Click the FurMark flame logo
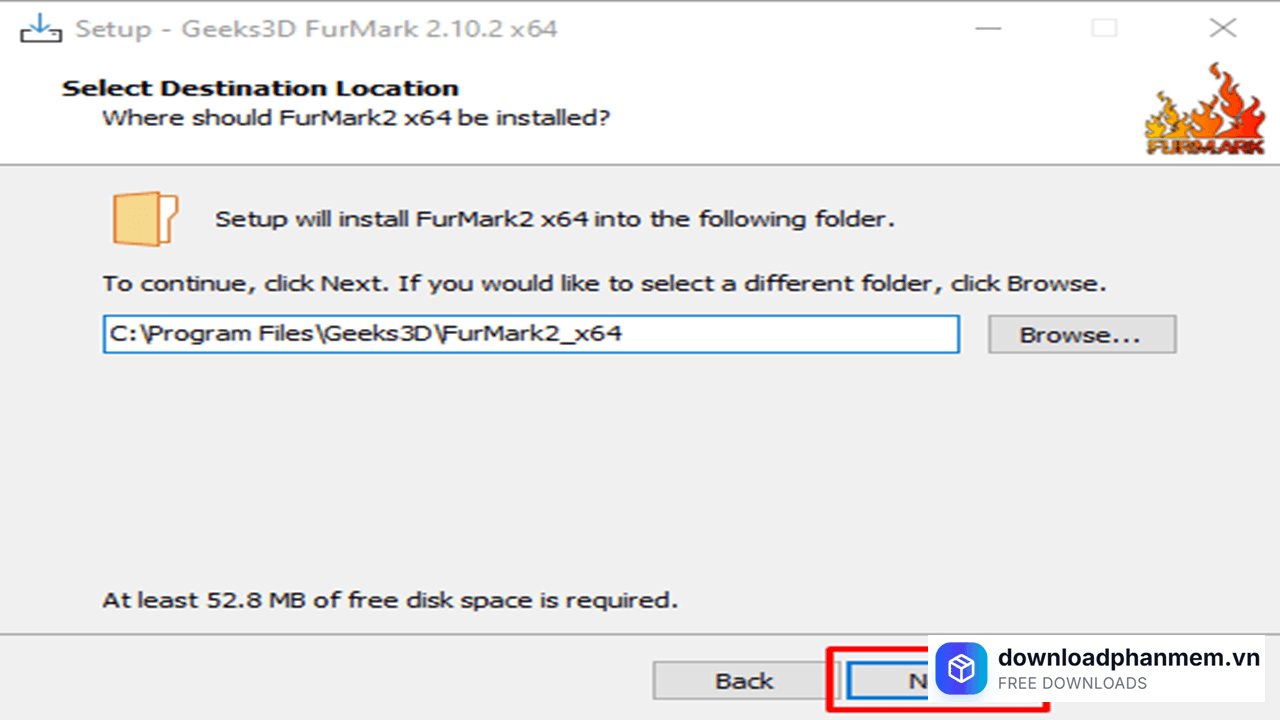This screenshot has width=1280, height=720. pos(1204,108)
